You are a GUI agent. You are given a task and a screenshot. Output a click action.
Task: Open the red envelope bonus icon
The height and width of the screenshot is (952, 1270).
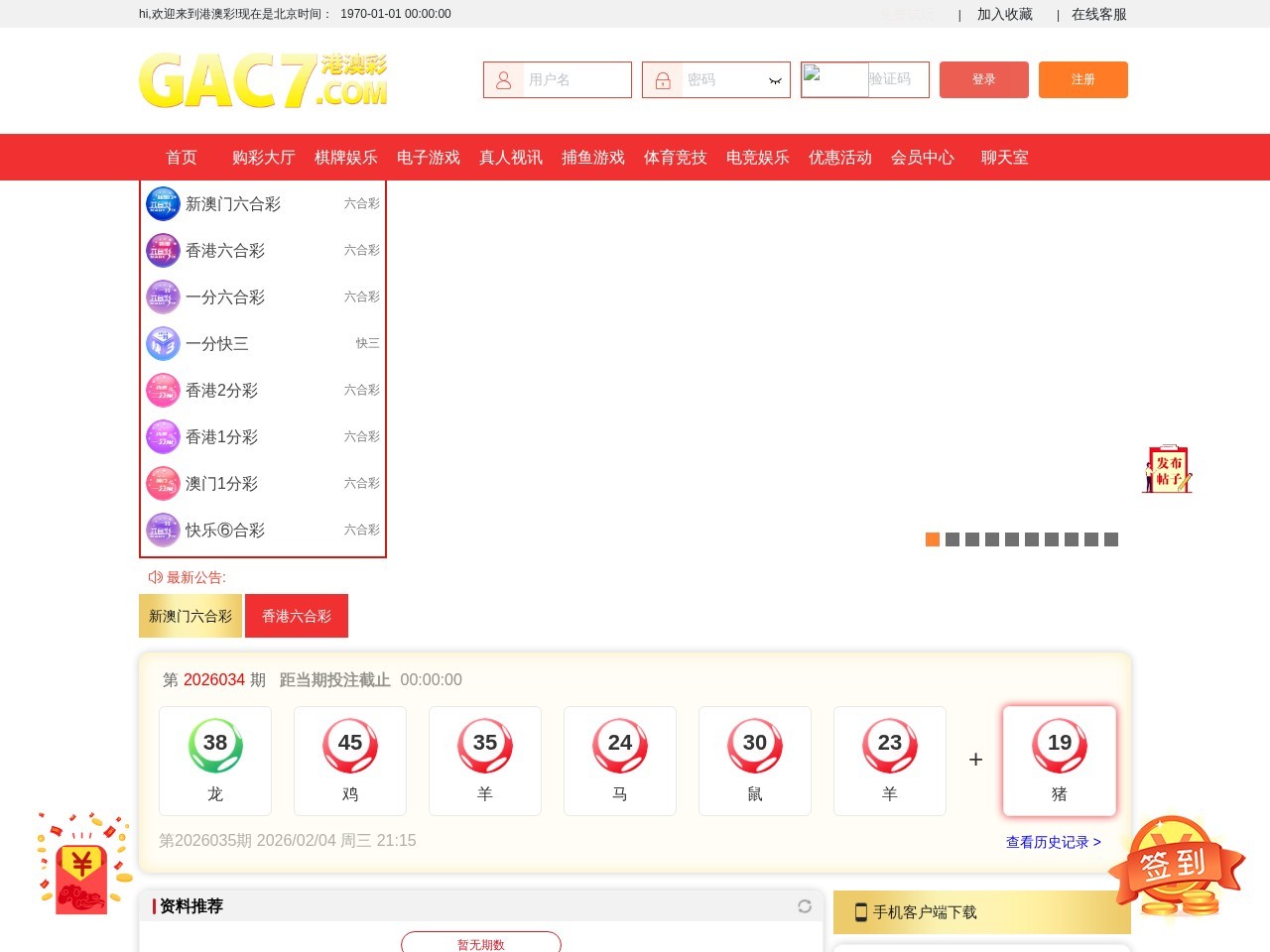84,864
